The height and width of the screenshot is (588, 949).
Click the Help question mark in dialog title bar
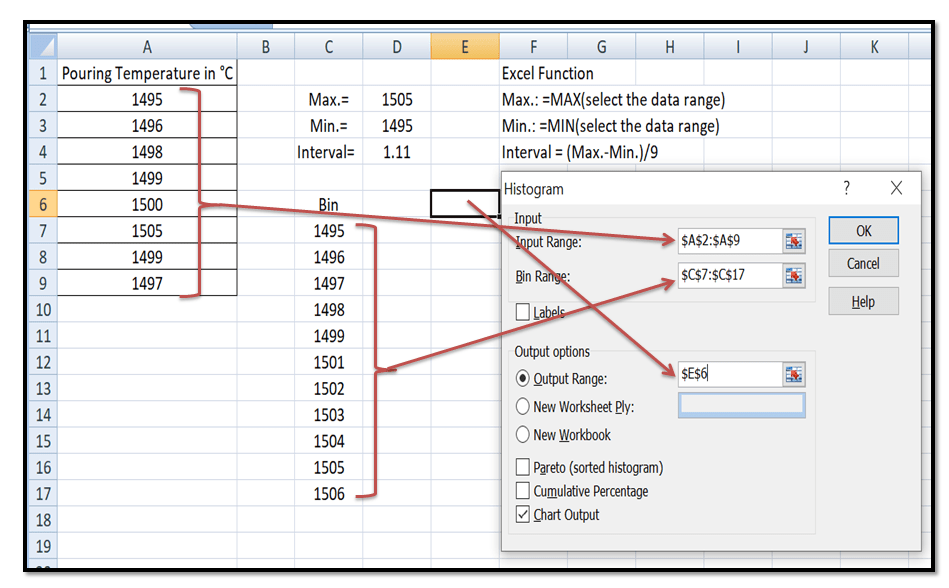click(845, 188)
